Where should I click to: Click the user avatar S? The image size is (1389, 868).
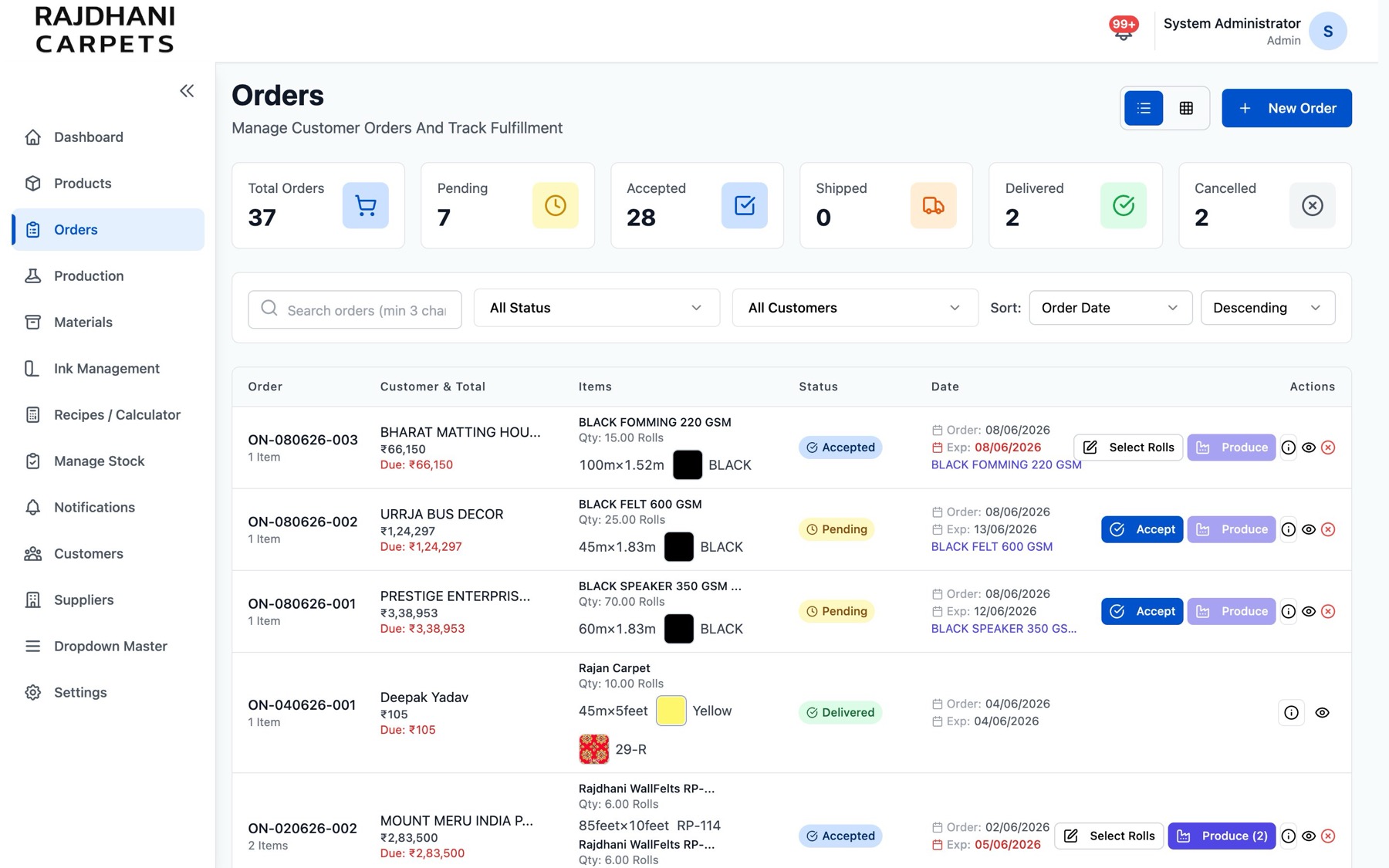(x=1327, y=31)
